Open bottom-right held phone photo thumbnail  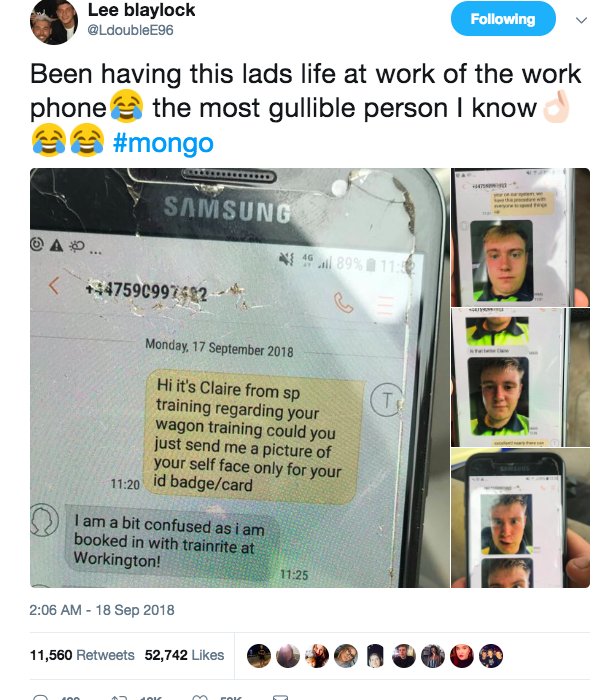(x=521, y=518)
